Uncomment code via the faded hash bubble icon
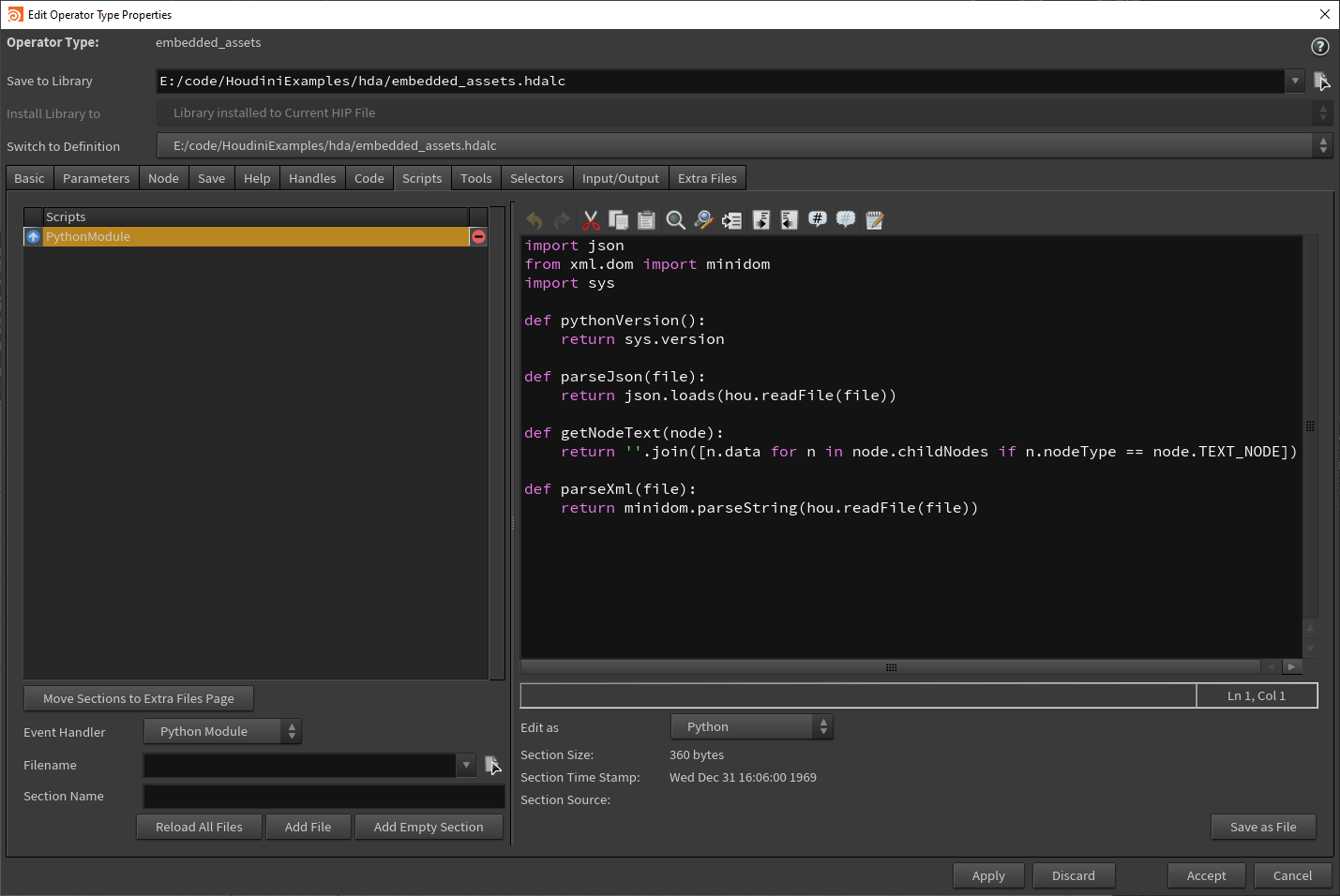Screen dimensions: 1340x896 845,219
